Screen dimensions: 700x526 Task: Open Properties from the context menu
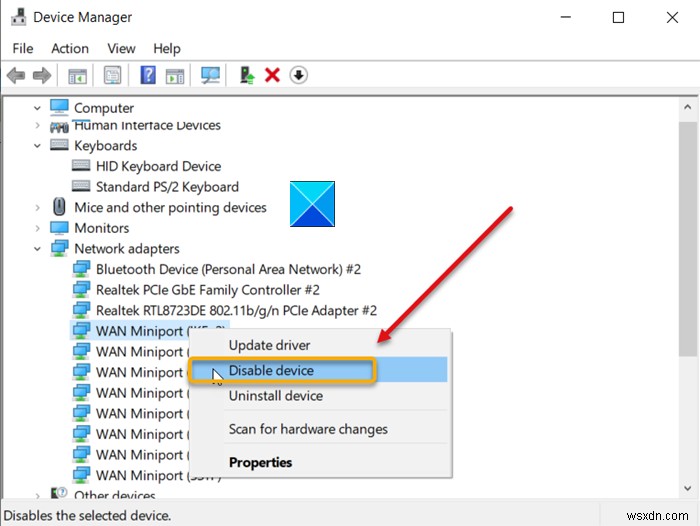point(260,462)
